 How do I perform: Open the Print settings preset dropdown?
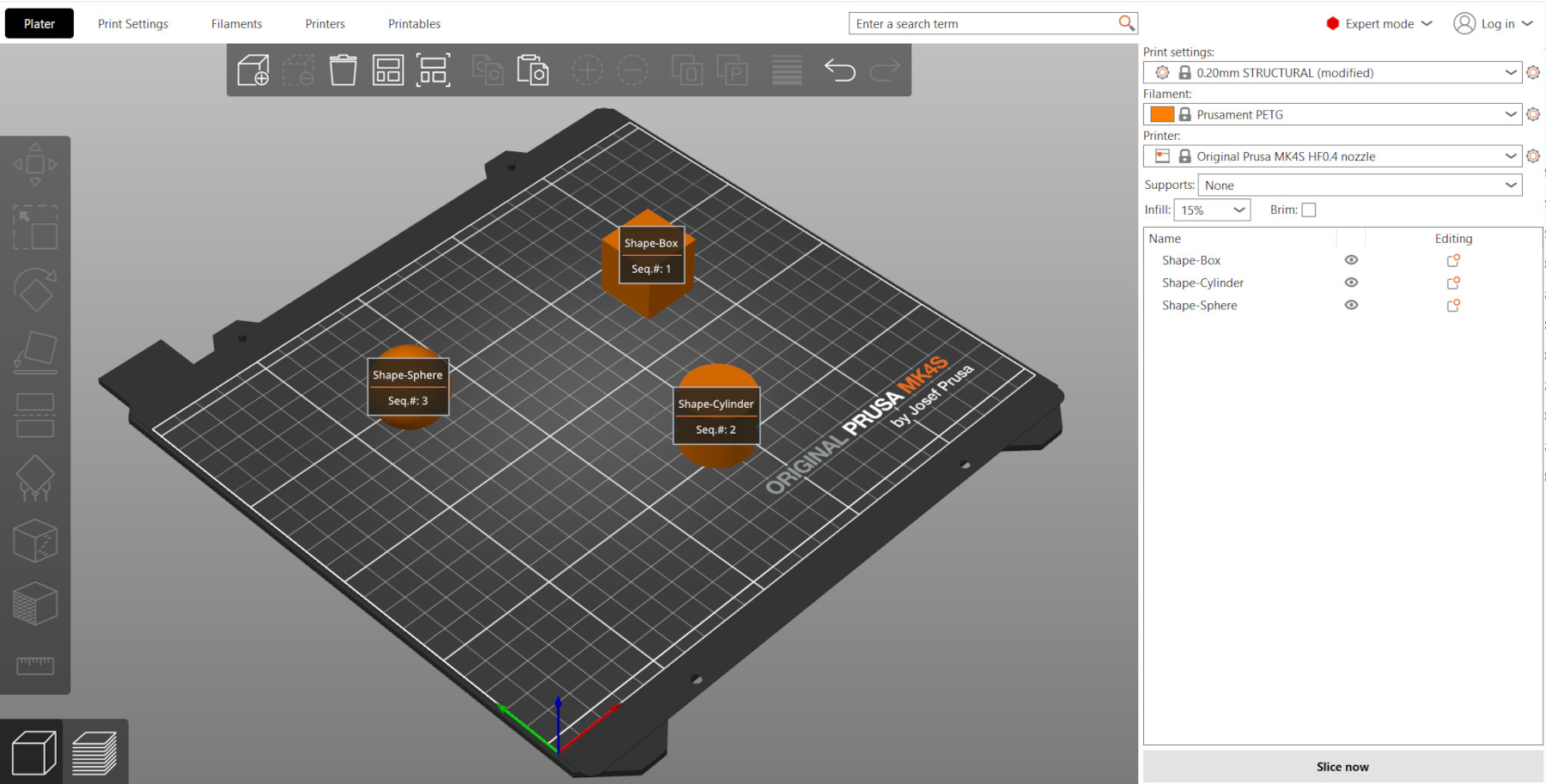pyautogui.click(x=1333, y=72)
